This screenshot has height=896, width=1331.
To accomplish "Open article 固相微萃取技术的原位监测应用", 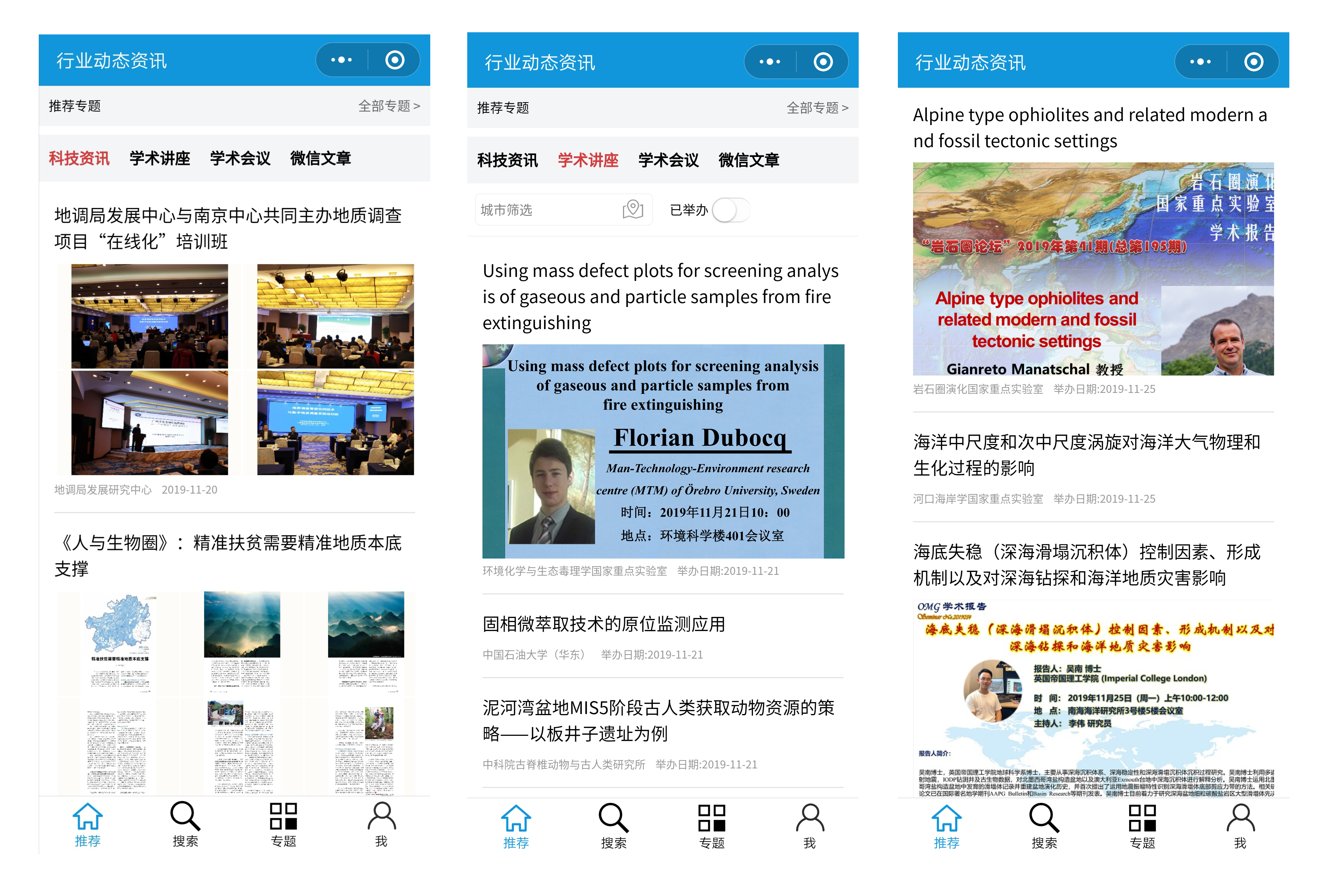I will point(604,624).
